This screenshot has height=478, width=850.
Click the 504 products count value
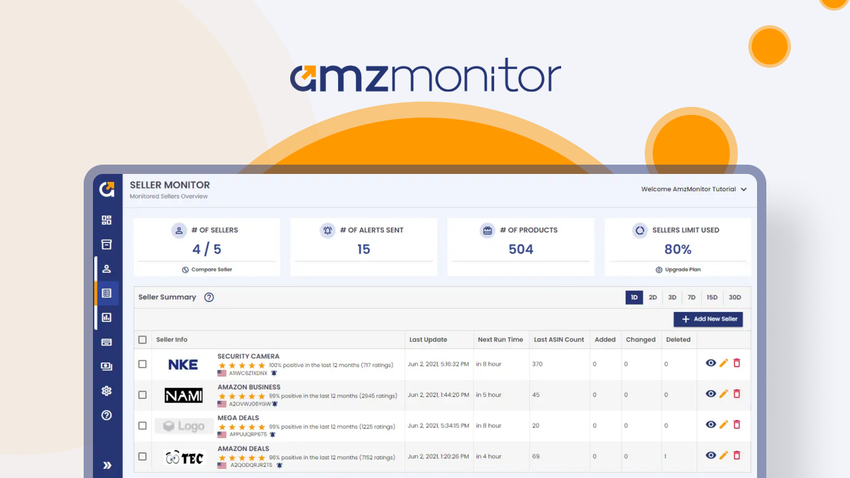click(x=521, y=249)
